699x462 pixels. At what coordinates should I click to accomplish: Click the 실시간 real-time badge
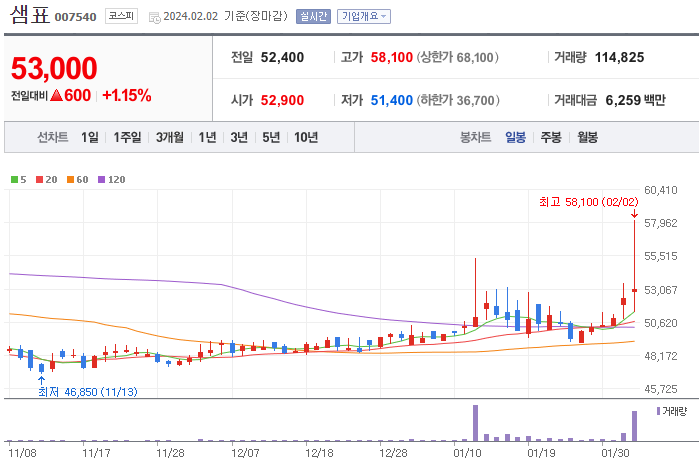313,16
